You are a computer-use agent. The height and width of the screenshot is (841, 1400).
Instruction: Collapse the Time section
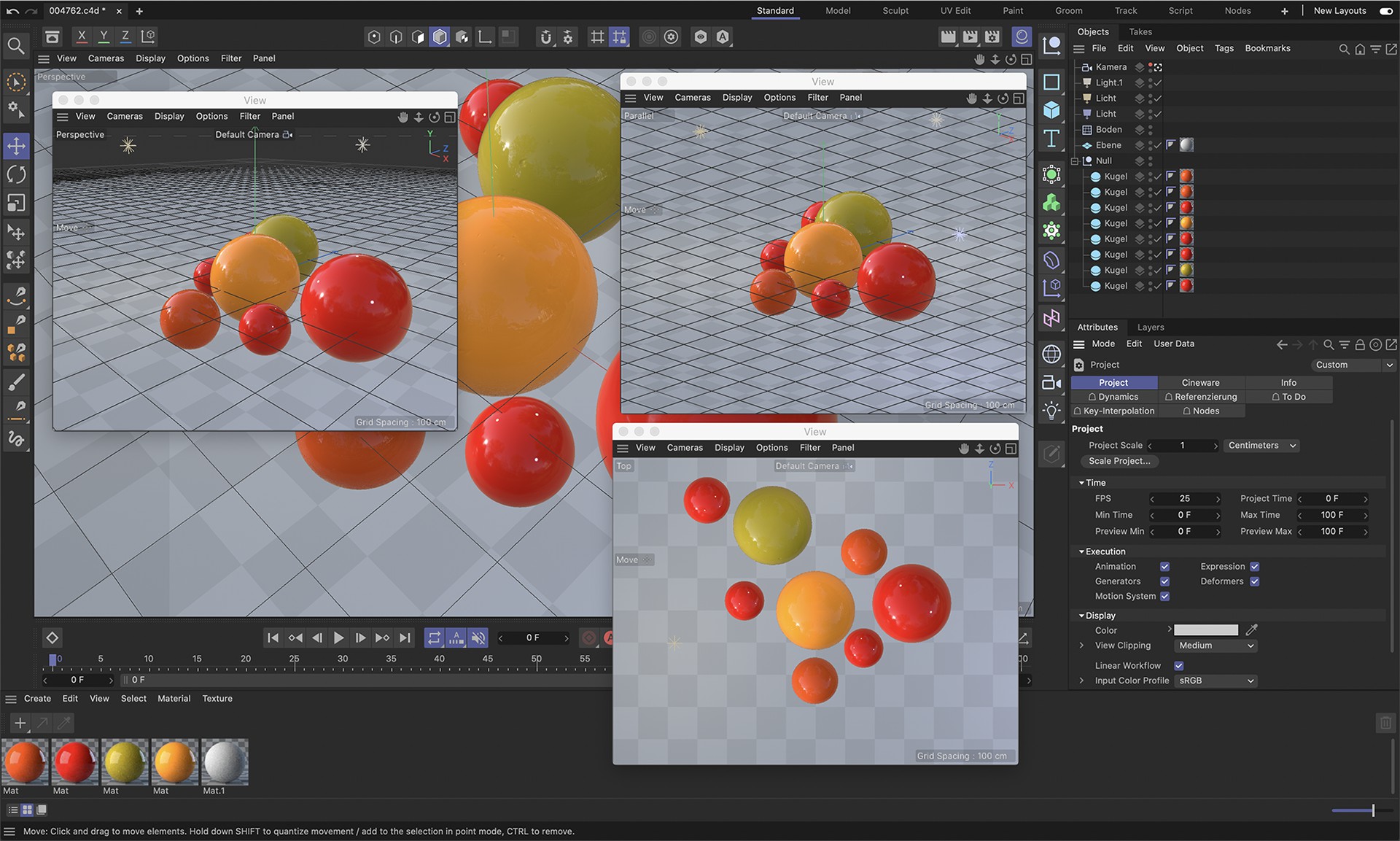point(1081,483)
